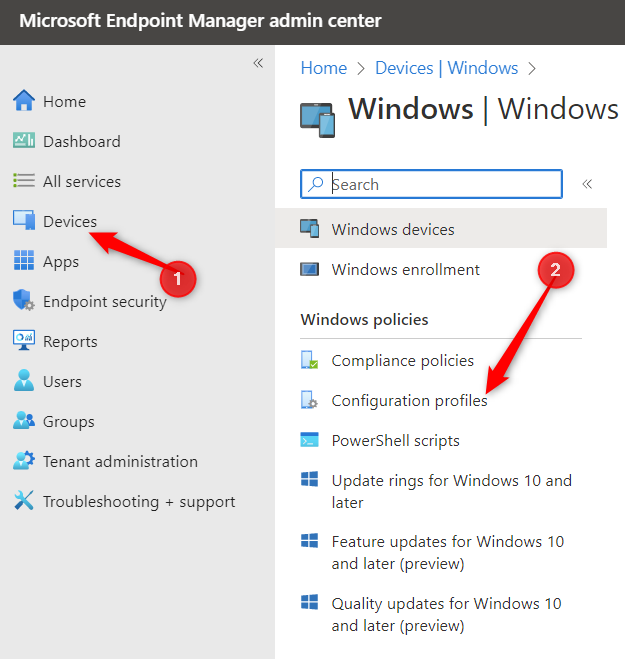Screen dimensions: 625x659
Task: Open Devices in the sidebar
Action: tap(70, 221)
